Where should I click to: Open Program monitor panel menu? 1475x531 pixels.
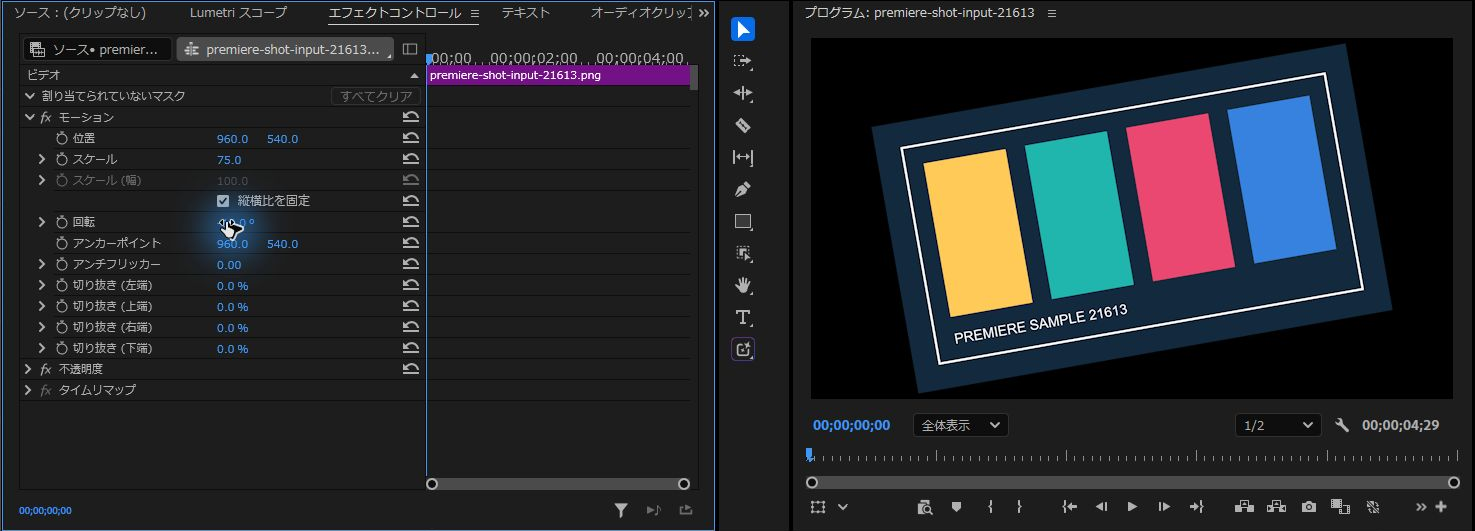pos(1051,14)
